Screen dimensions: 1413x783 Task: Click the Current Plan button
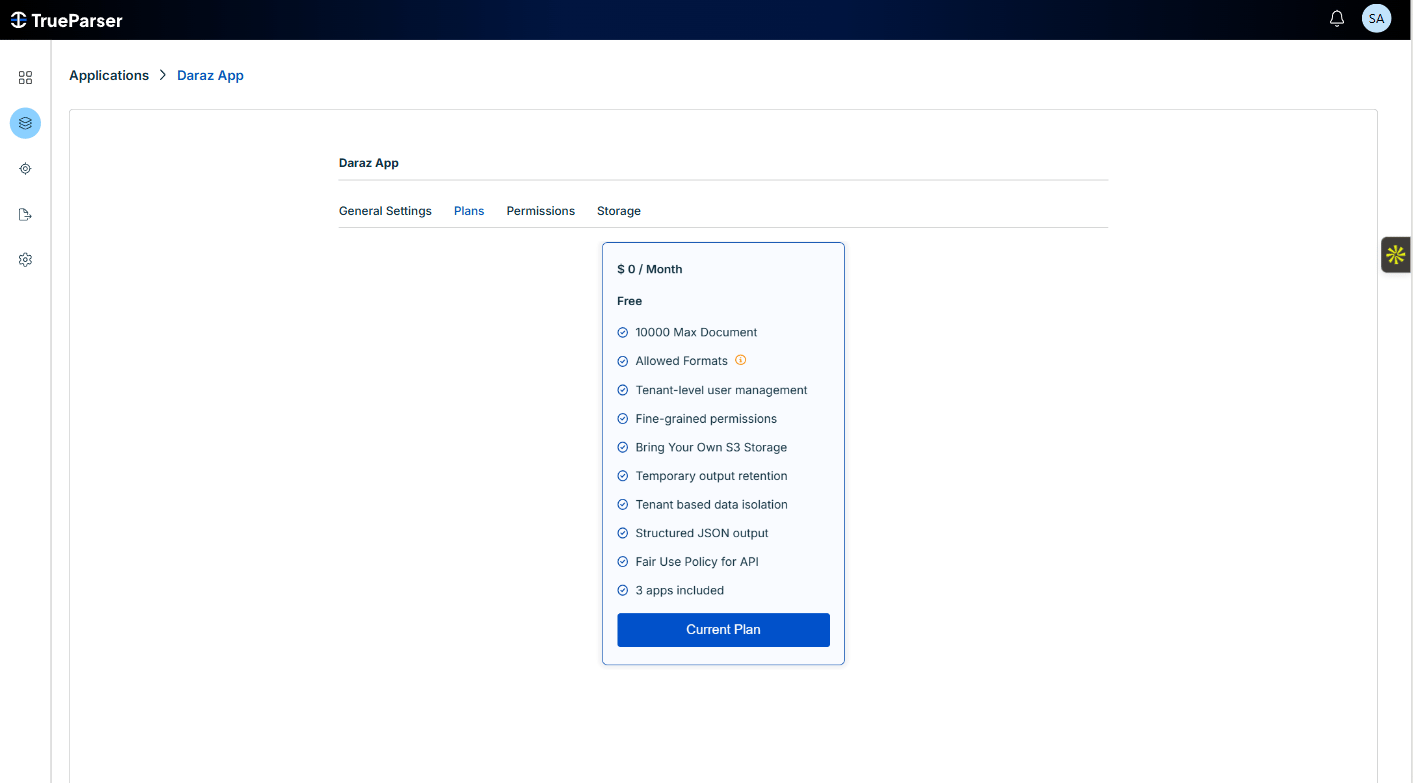pyautogui.click(x=723, y=630)
